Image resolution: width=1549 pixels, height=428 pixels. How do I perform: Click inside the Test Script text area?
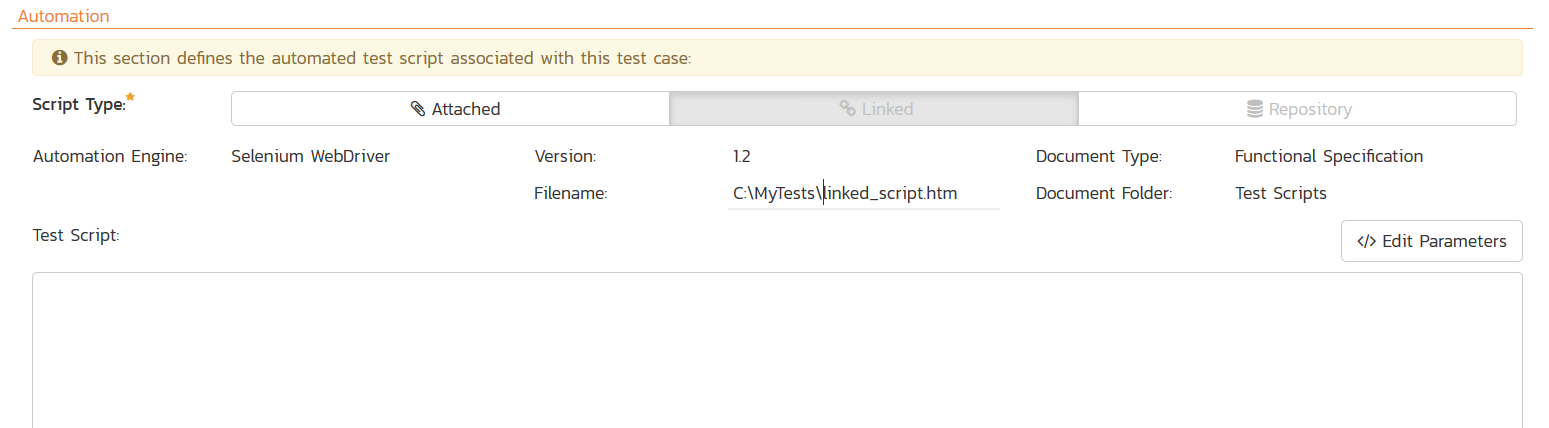point(777,350)
